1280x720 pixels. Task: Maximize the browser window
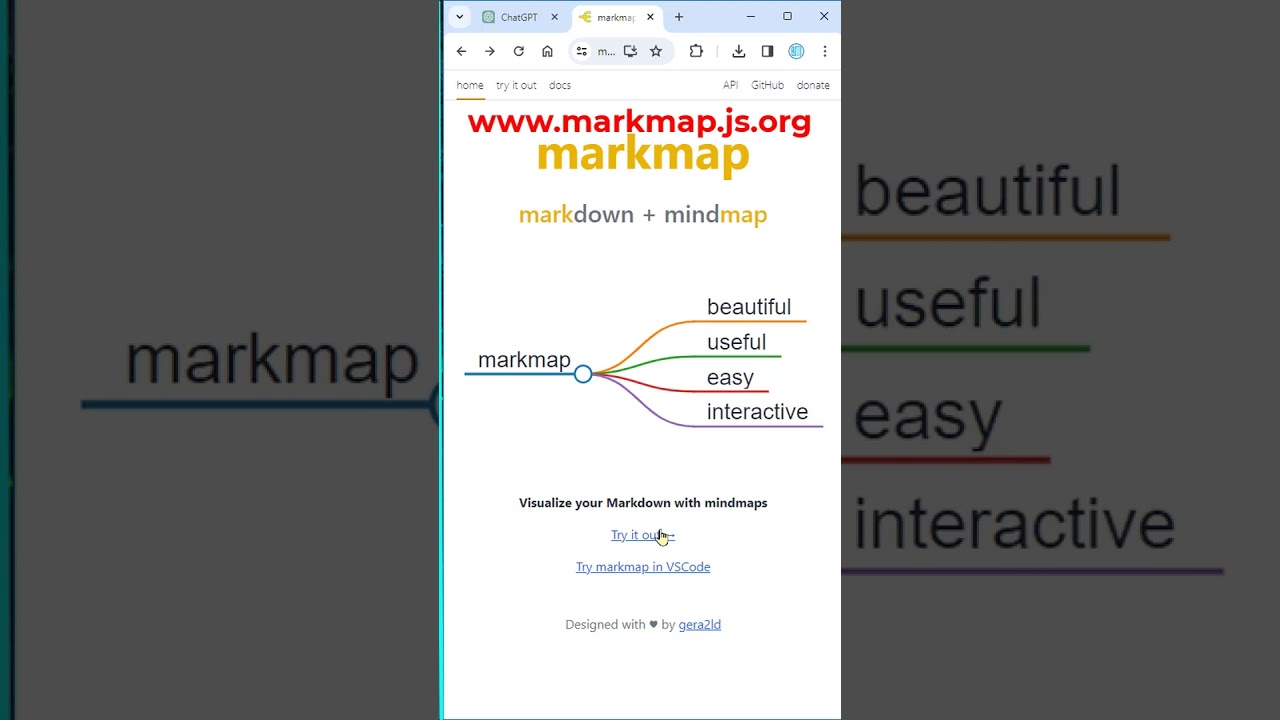787,17
